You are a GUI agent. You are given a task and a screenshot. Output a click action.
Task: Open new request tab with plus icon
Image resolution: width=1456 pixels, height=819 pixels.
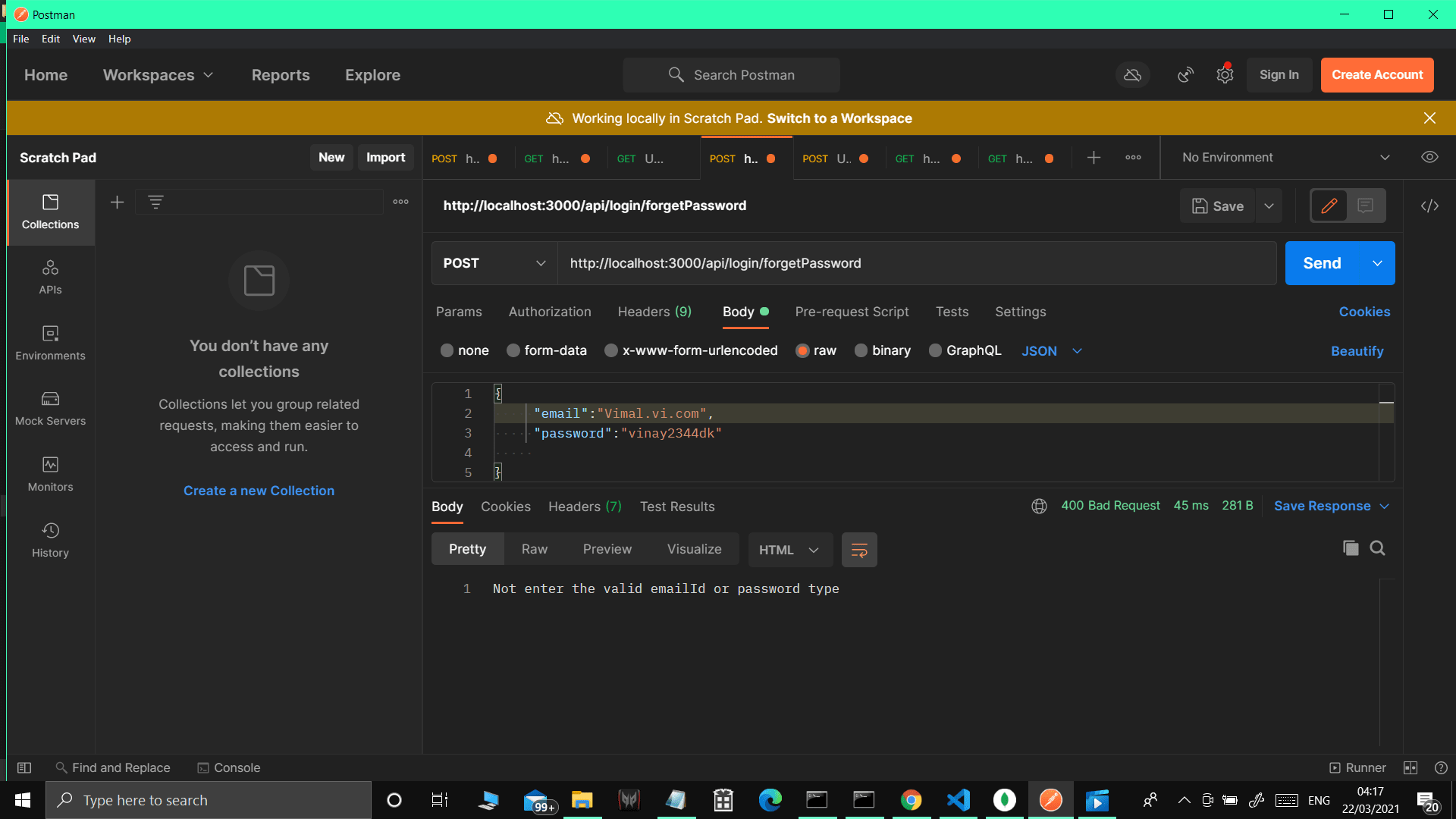tap(1094, 158)
